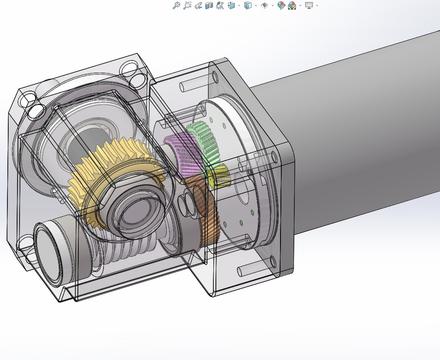Click the Previous View icon
The width and height of the screenshot is (440, 360).
[x=198, y=5]
